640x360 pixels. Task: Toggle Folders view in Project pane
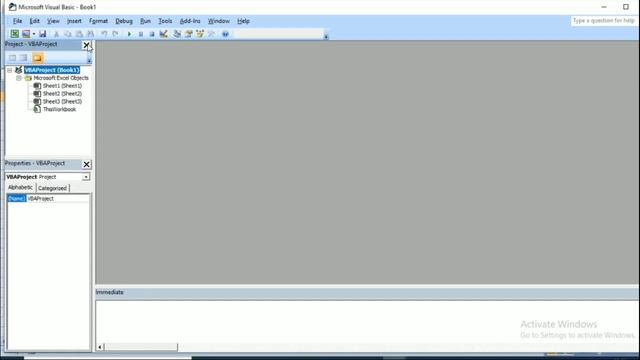click(x=38, y=58)
